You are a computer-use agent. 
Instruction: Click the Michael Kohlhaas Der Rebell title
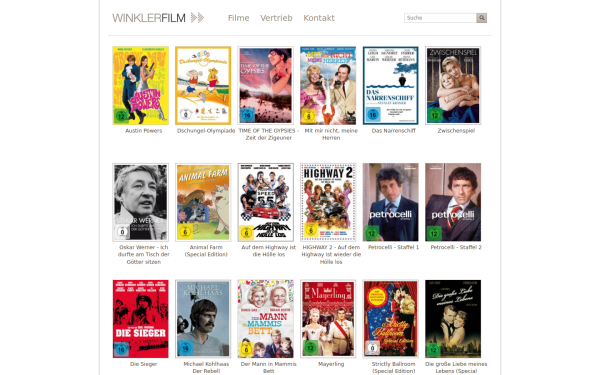[x=206, y=367]
